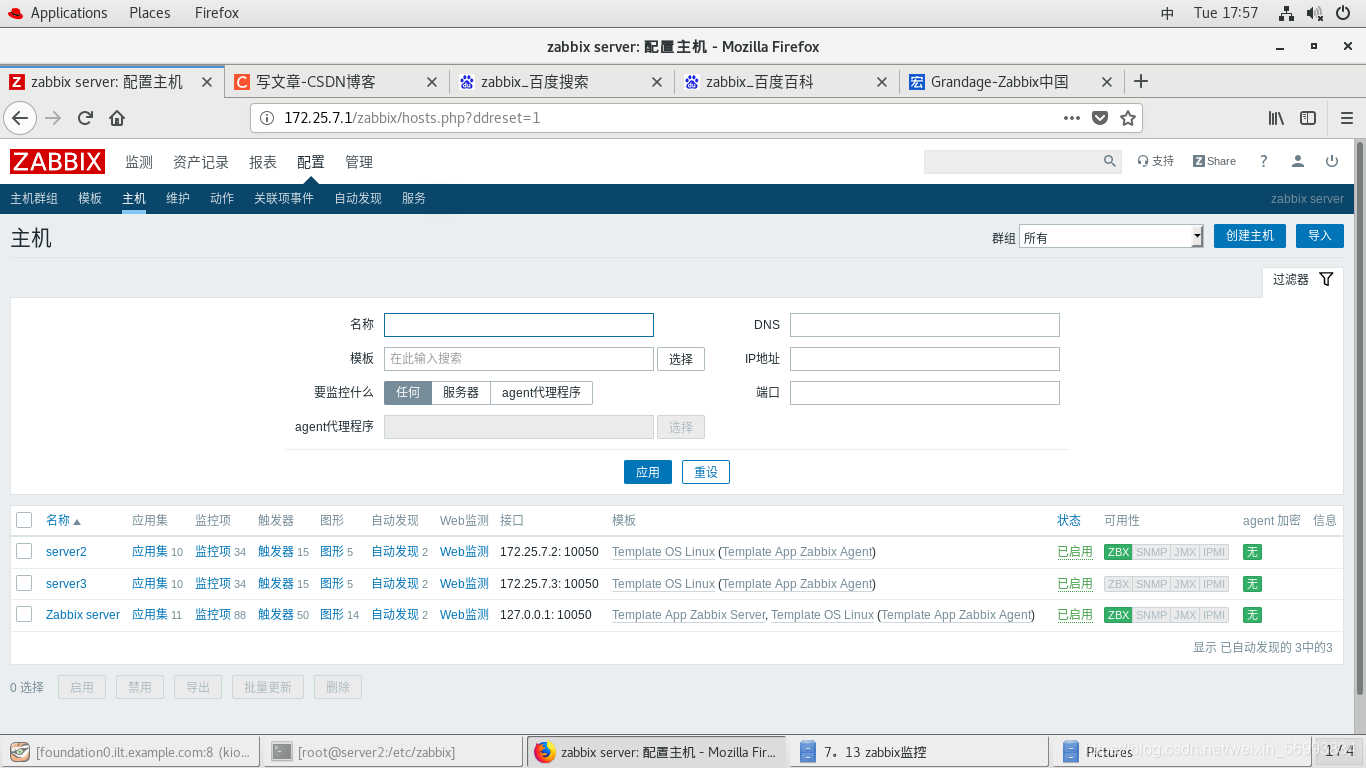Switch to Grandage-Zabbix中国 tab
Image resolution: width=1366 pixels, height=768 pixels.
click(x=1011, y=82)
